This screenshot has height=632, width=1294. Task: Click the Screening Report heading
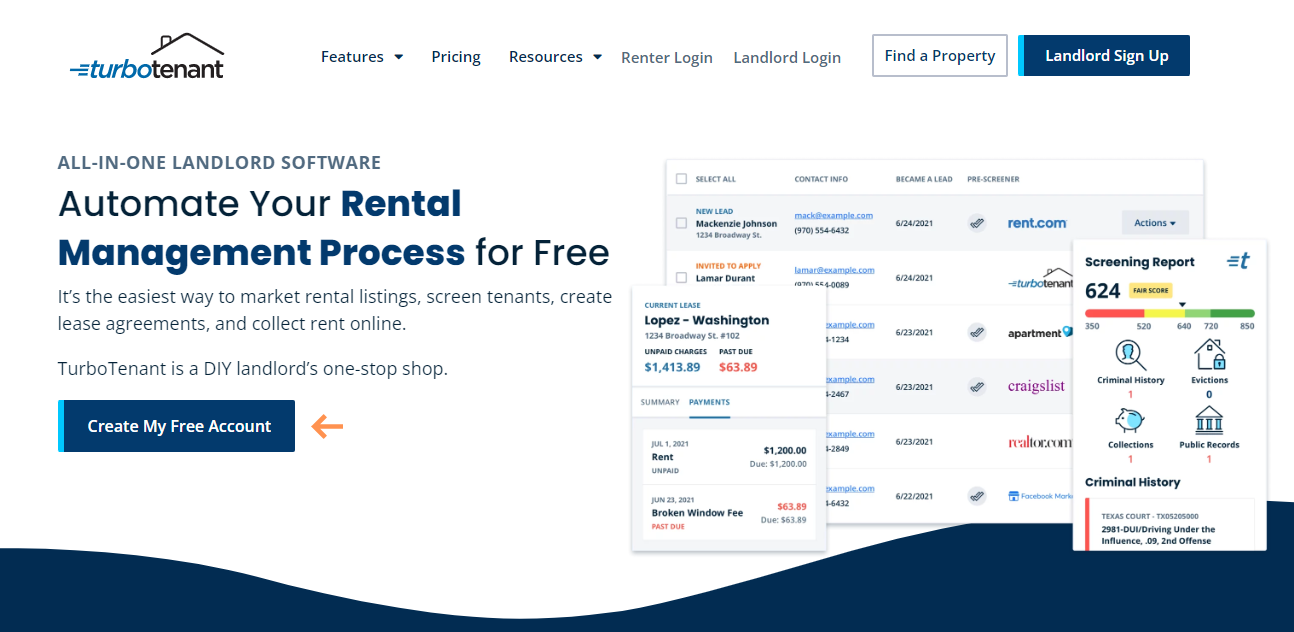pyautogui.click(x=1140, y=262)
